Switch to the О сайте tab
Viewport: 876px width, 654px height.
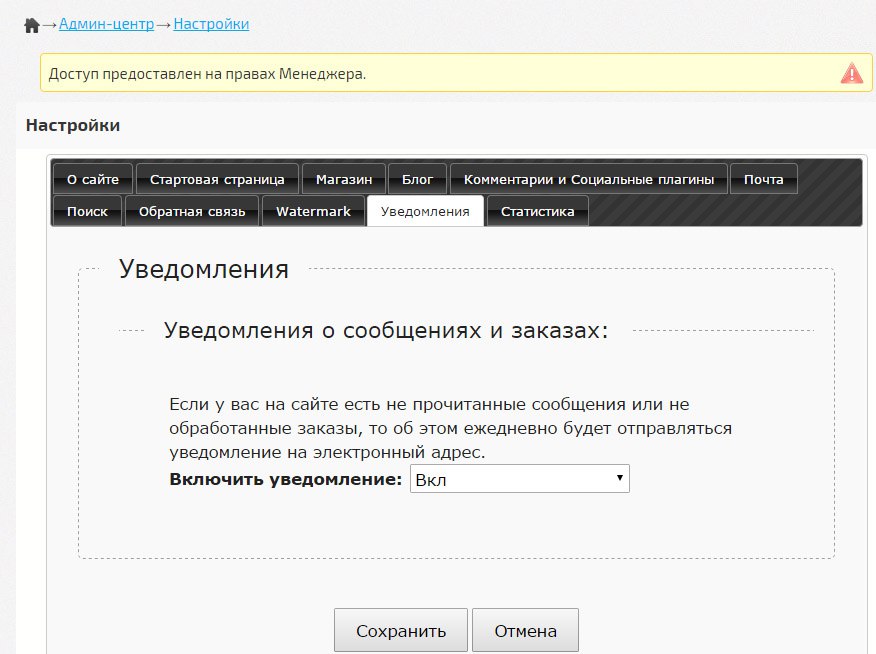pyautogui.click(x=93, y=180)
